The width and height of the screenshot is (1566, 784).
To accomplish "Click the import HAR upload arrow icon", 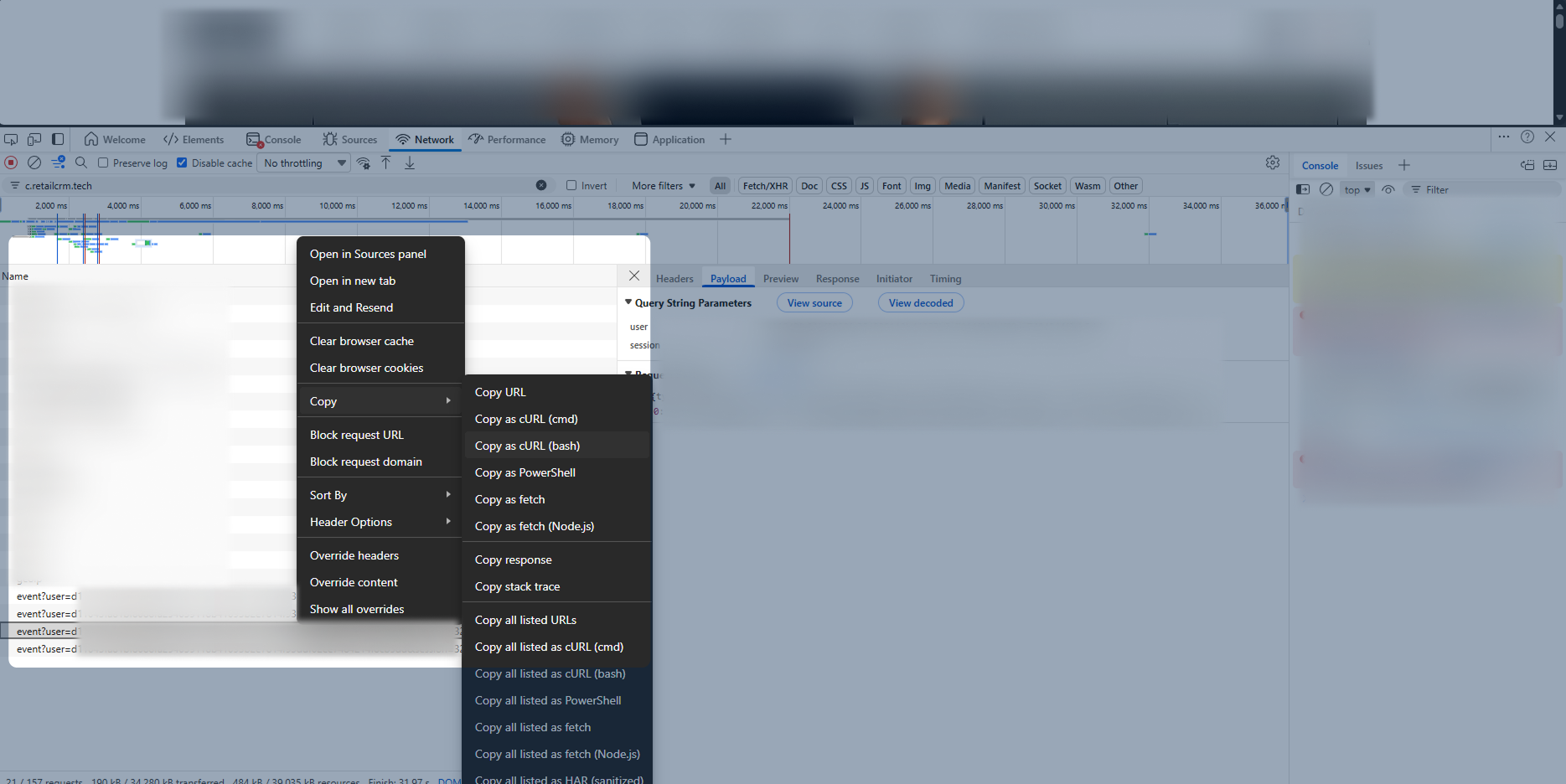I will pyautogui.click(x=386, y=162).
